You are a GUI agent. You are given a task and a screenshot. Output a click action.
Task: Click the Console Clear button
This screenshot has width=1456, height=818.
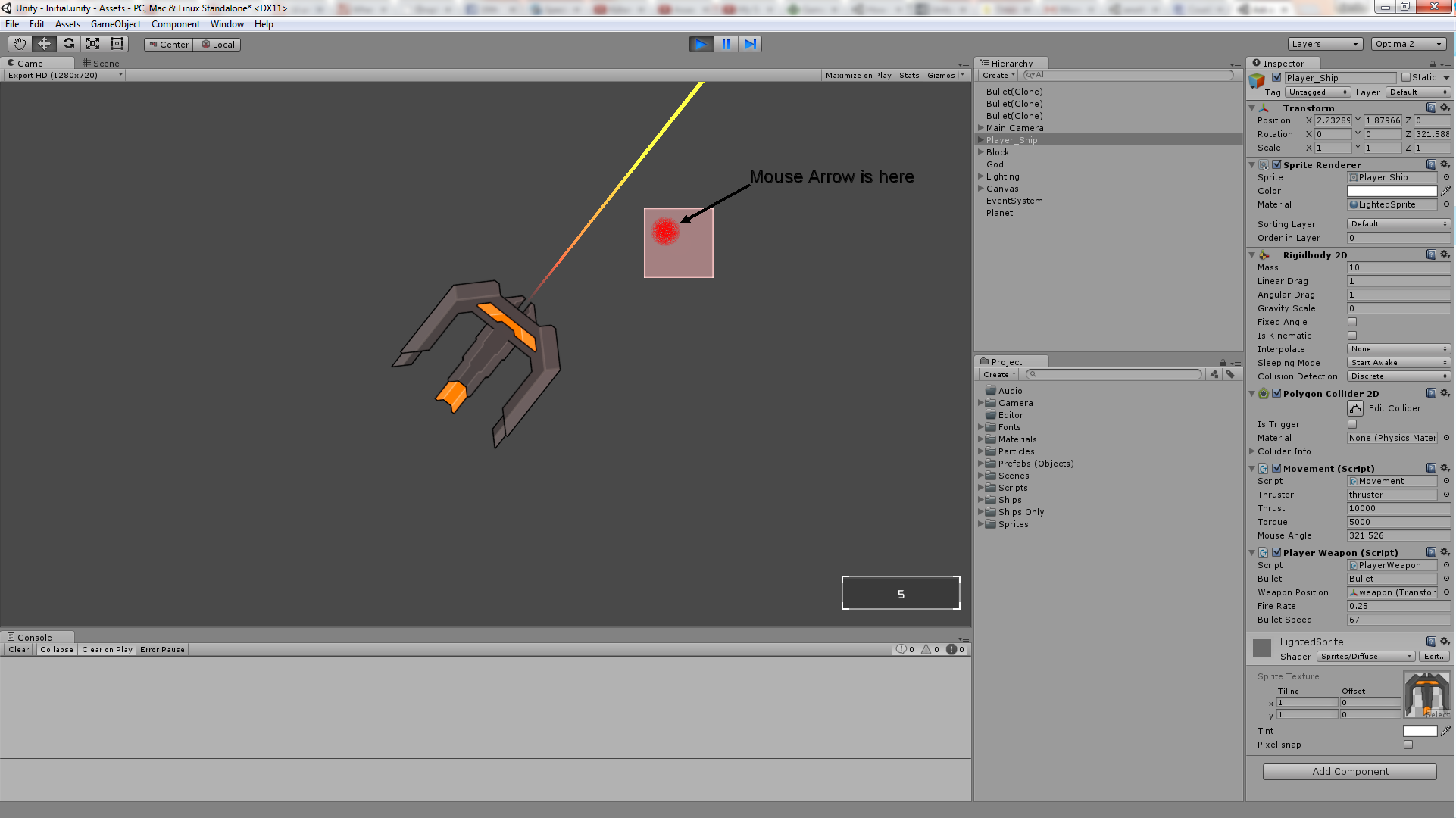19,650
